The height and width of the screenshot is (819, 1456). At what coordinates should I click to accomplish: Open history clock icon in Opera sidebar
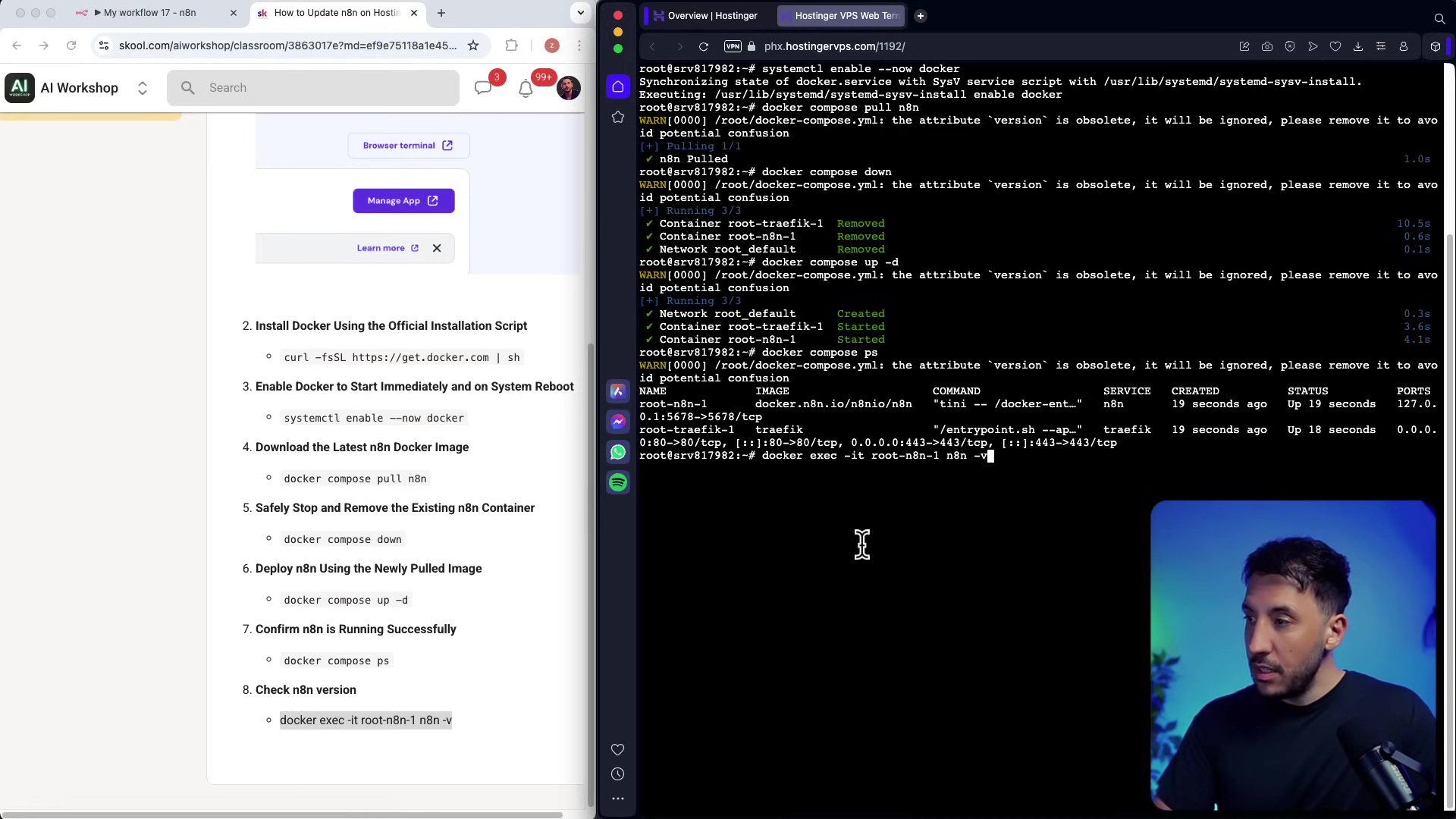[x=618, y=774]
